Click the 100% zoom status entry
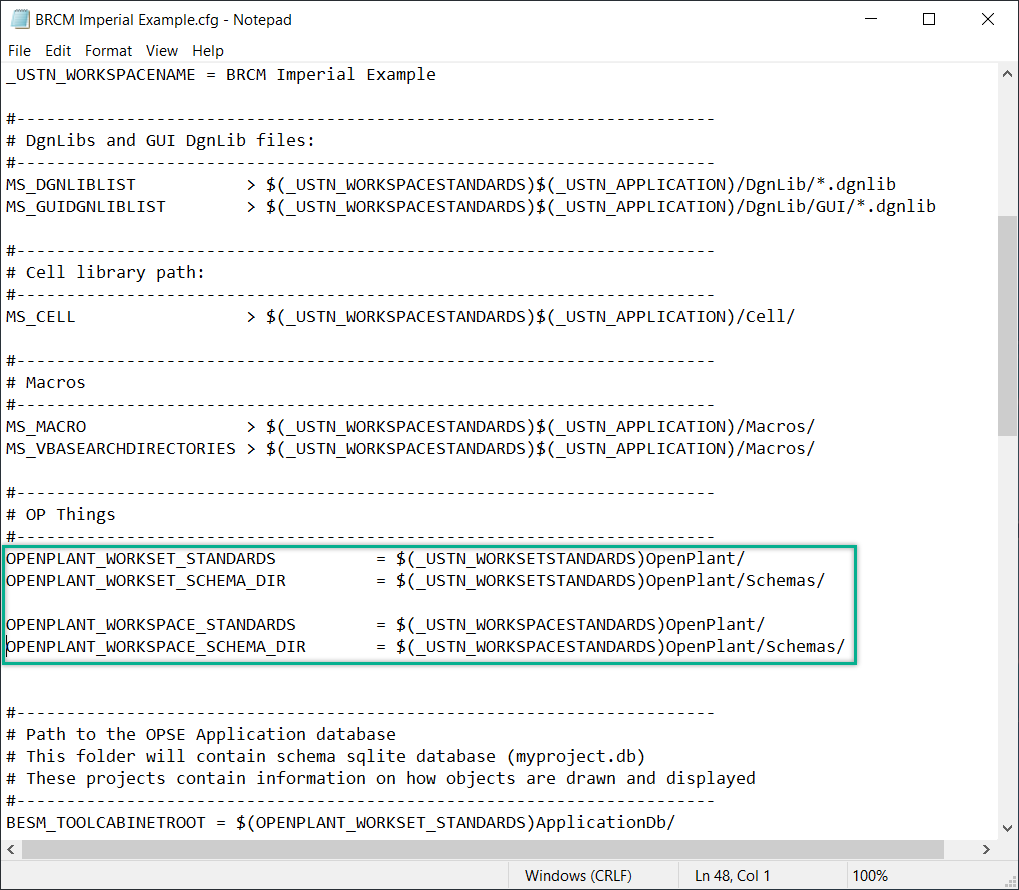 (x=870, y=876)
